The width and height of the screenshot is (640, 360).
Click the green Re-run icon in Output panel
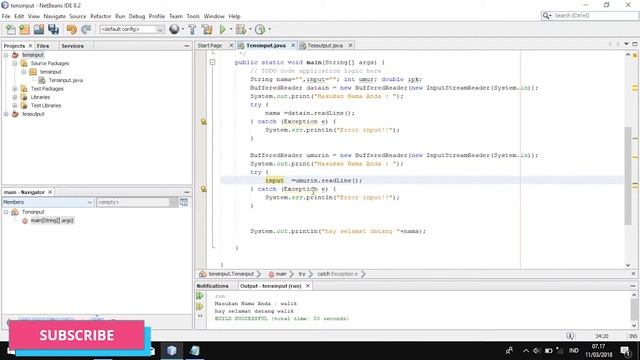pyautogui.click(x=200, y=296)
